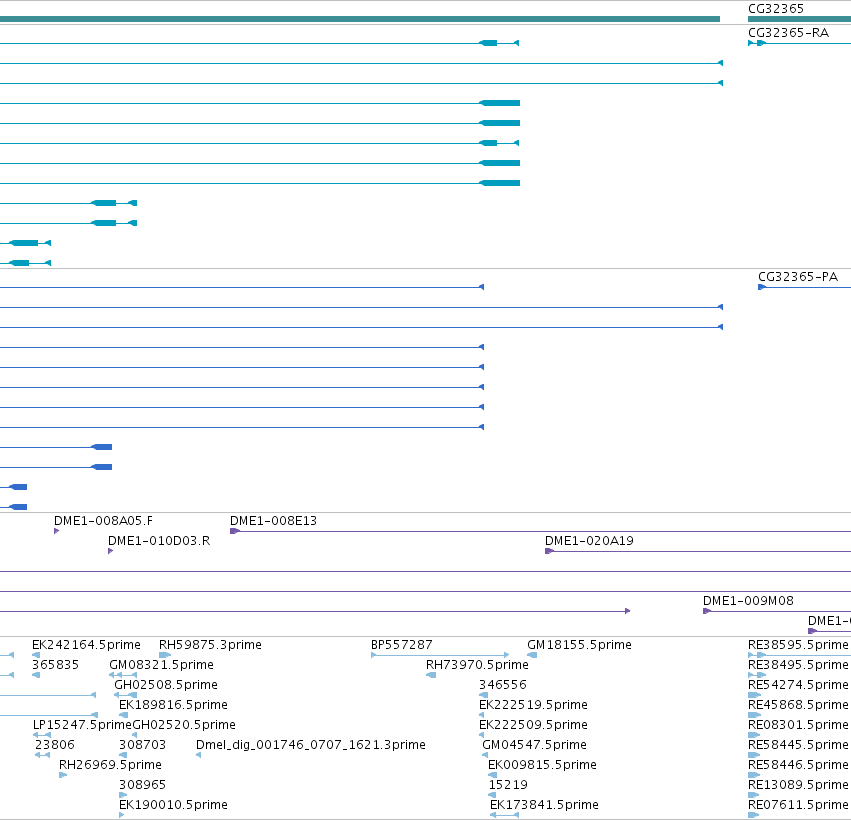Click the DME1-008A05.F arrow marker
The height and width of the screenshot is (820, 851).
point(56,531)
